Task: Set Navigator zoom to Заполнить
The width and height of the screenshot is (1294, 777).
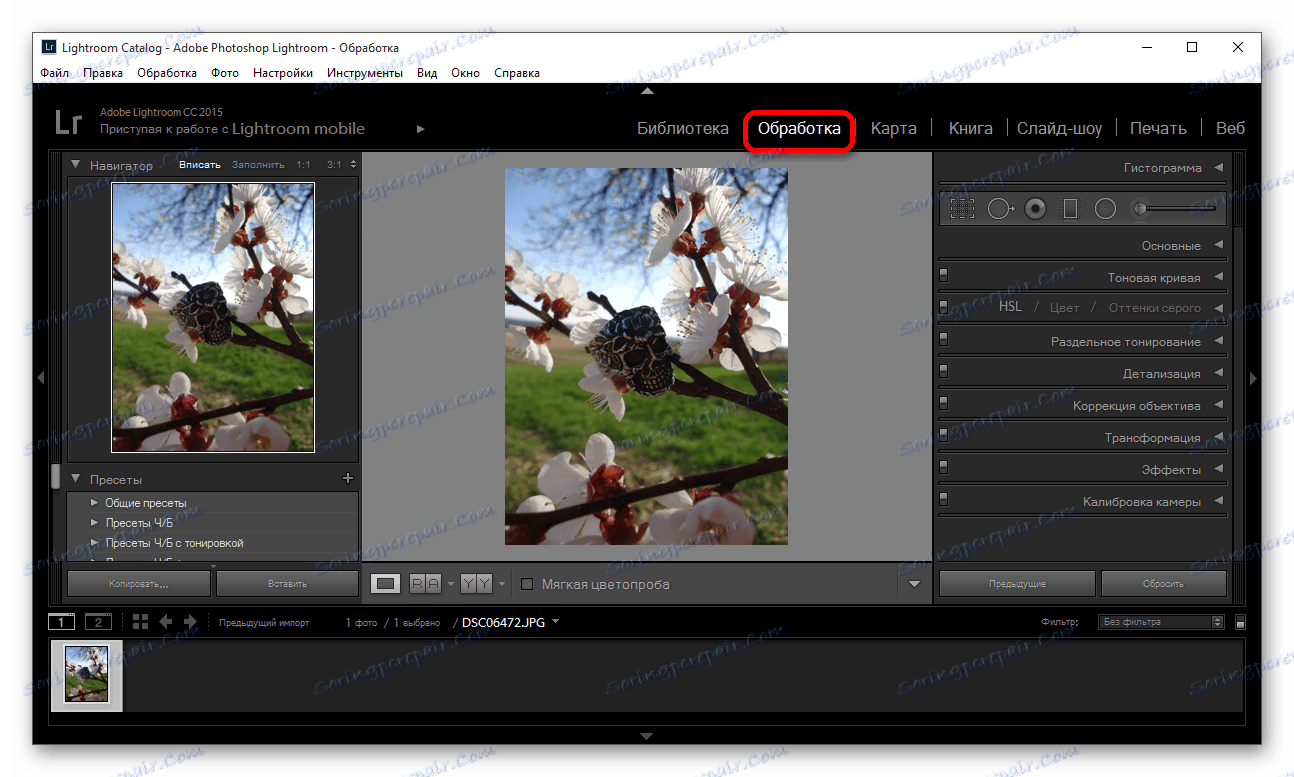Action: (x=258, y=164)
